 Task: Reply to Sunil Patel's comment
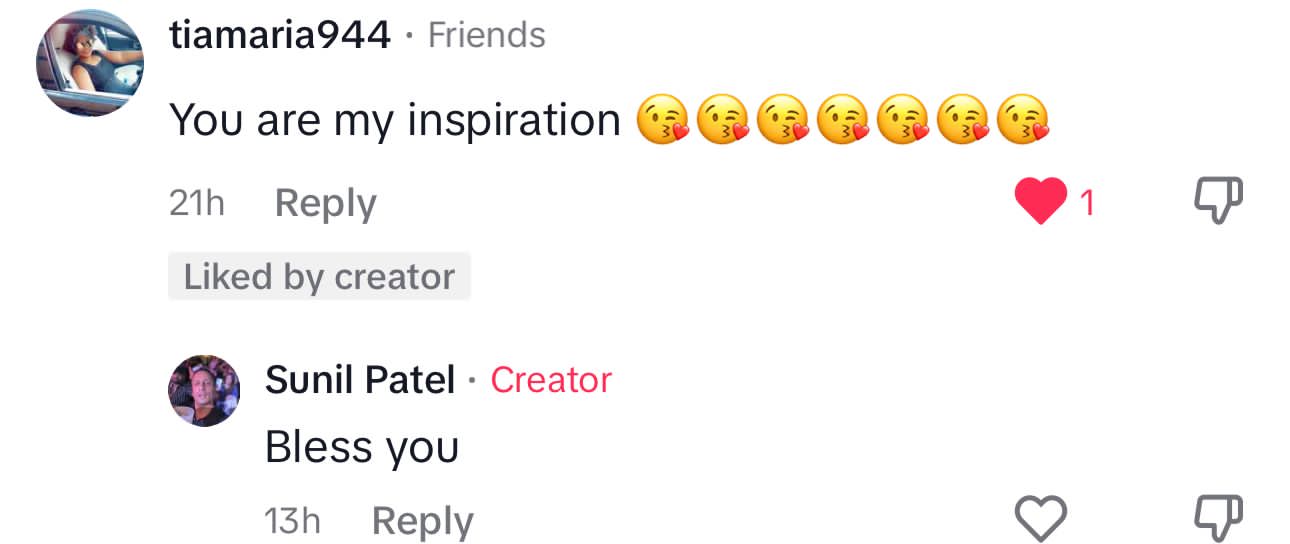click(x=422, y=521)
